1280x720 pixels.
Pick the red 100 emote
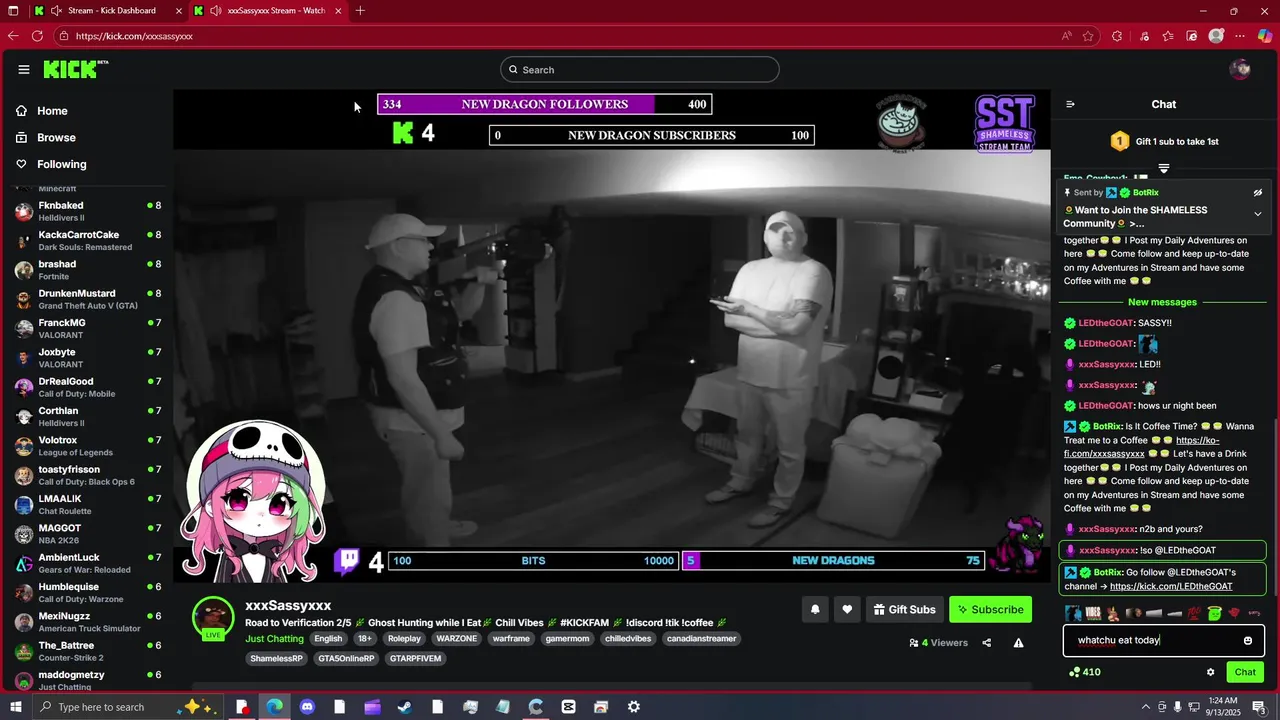[x=1194, y=613]
